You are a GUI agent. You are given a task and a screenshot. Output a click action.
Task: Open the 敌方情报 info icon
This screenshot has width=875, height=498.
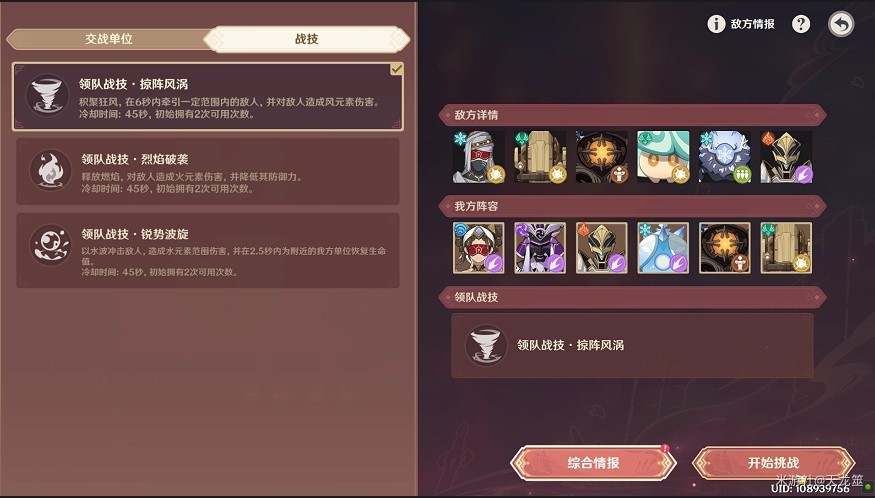coord(716,24)
